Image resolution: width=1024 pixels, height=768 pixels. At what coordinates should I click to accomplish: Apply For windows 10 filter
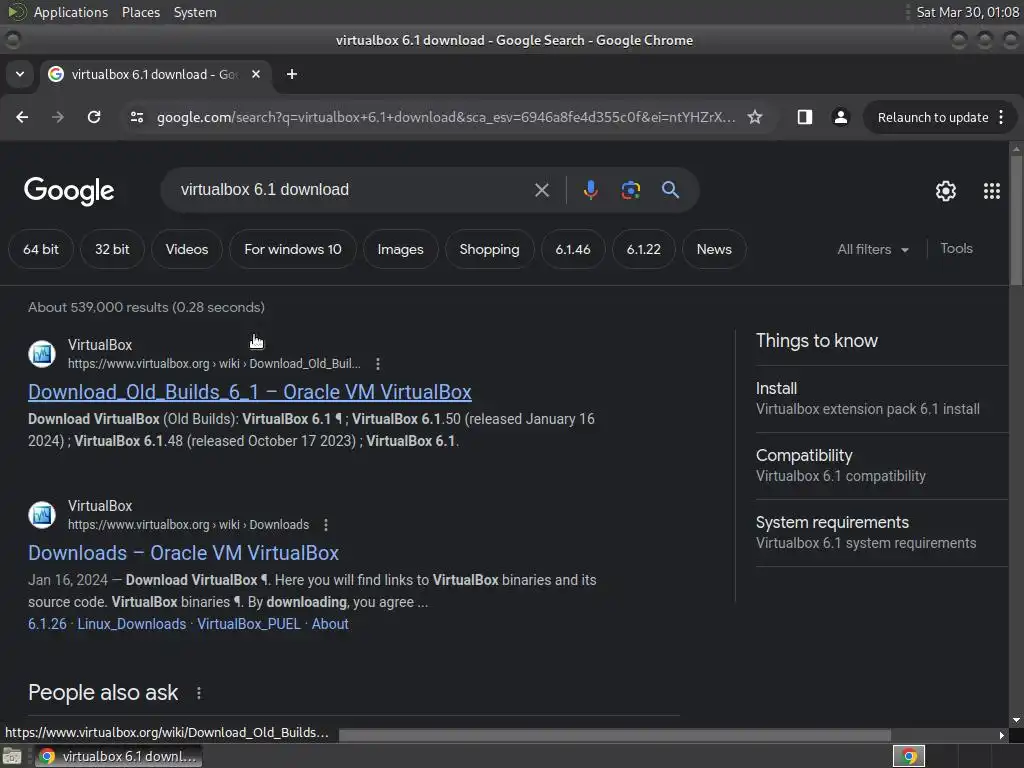(293, 249)
